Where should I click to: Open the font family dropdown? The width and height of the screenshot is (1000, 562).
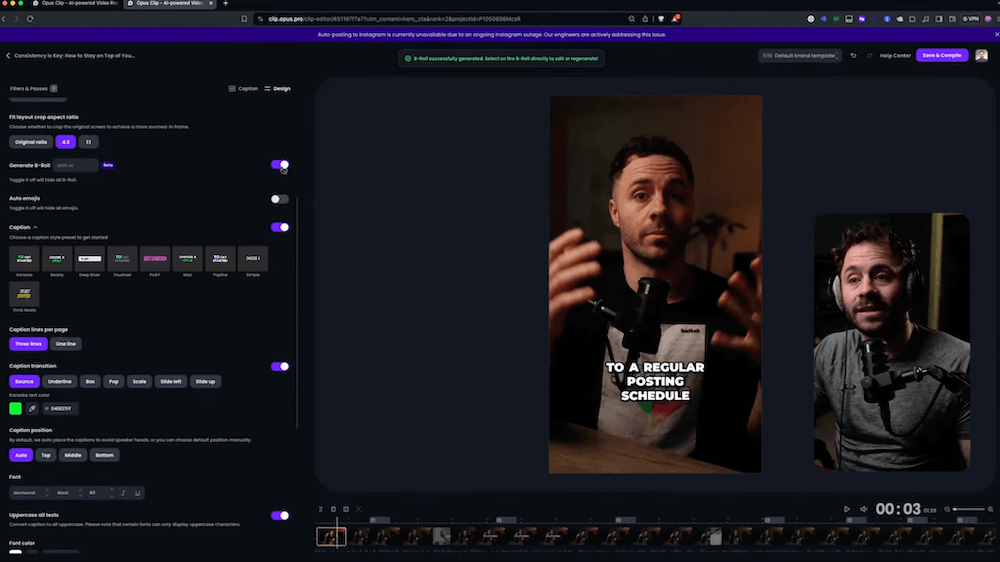click(31, 492)
